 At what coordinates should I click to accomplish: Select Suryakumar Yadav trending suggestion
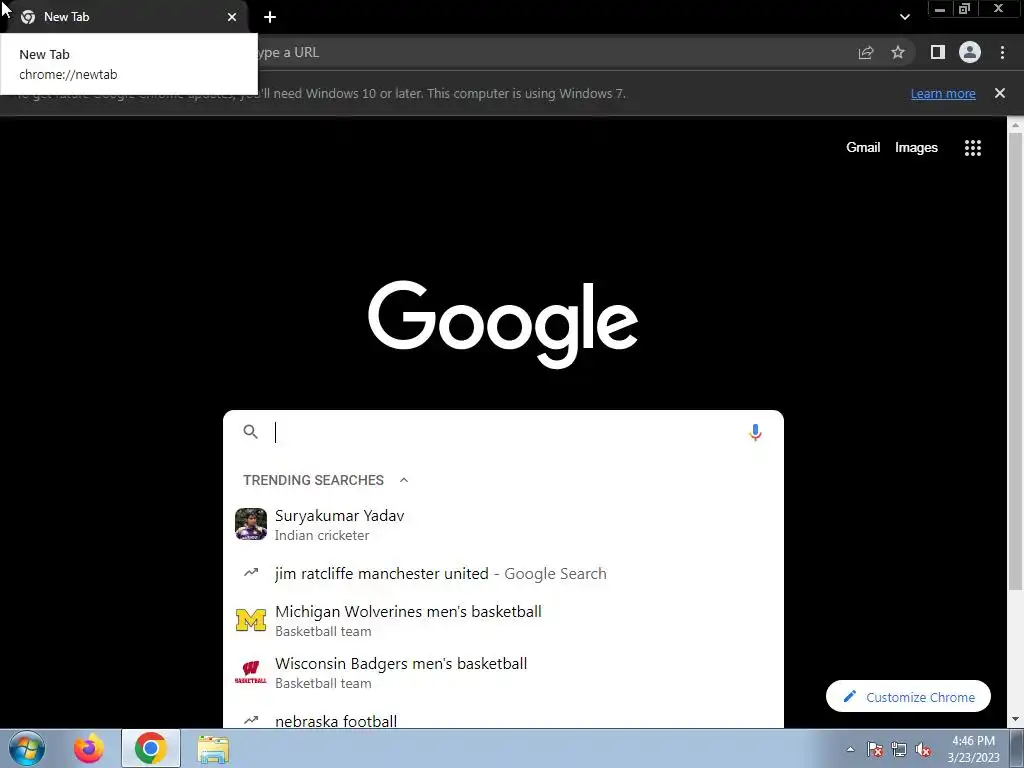click(x=503, y=524)
